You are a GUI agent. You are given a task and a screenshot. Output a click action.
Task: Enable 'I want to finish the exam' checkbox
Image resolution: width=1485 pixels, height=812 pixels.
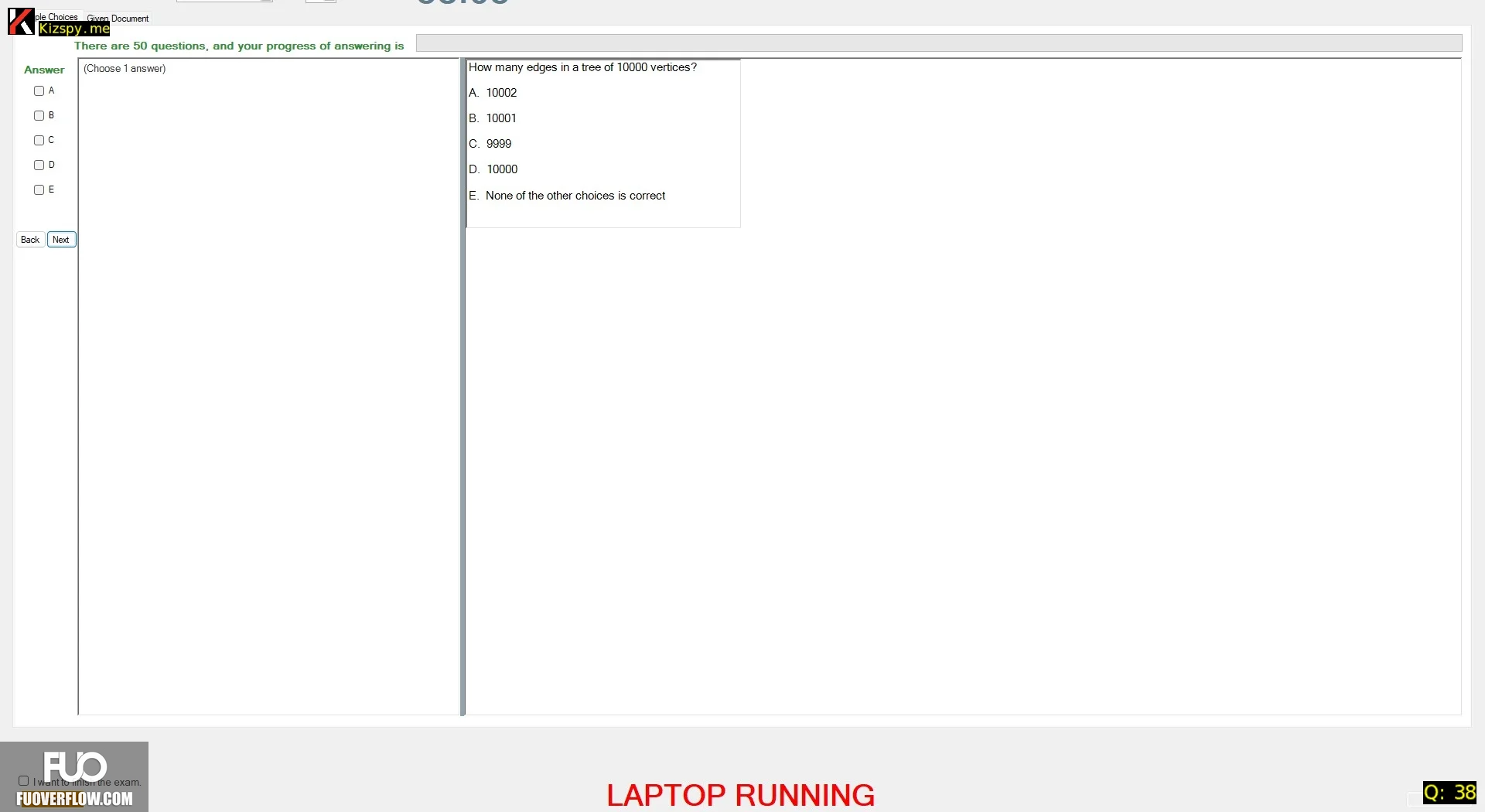23,781
